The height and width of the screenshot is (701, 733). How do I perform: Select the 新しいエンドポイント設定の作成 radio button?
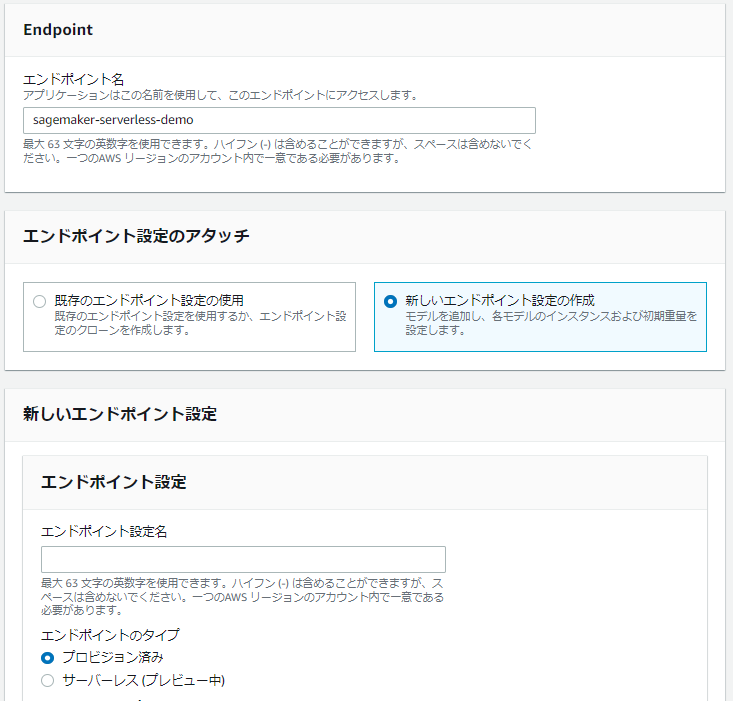pyautogui.click(x=390, y=301)
